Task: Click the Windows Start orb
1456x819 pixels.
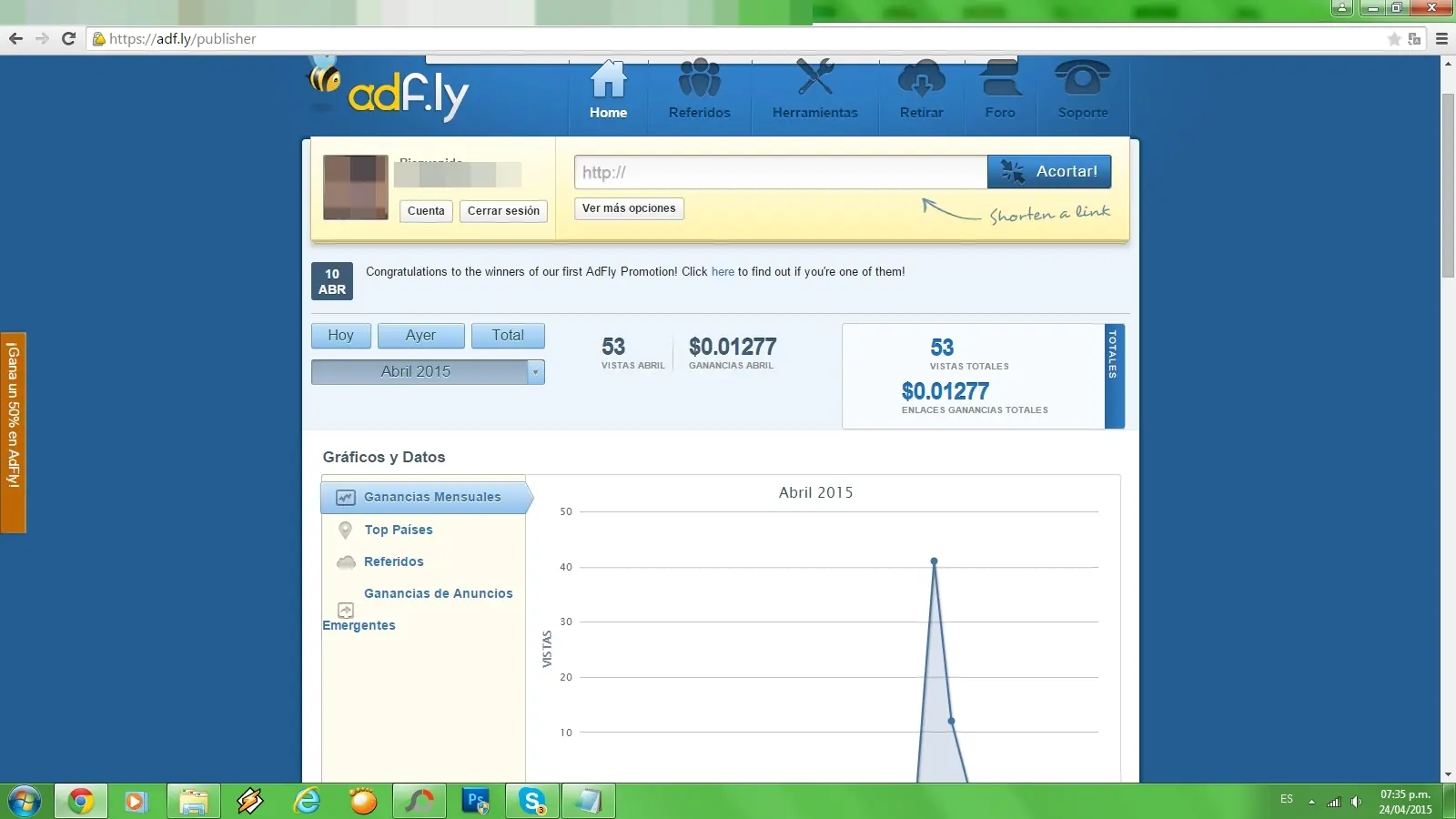Action: point(25,802)
